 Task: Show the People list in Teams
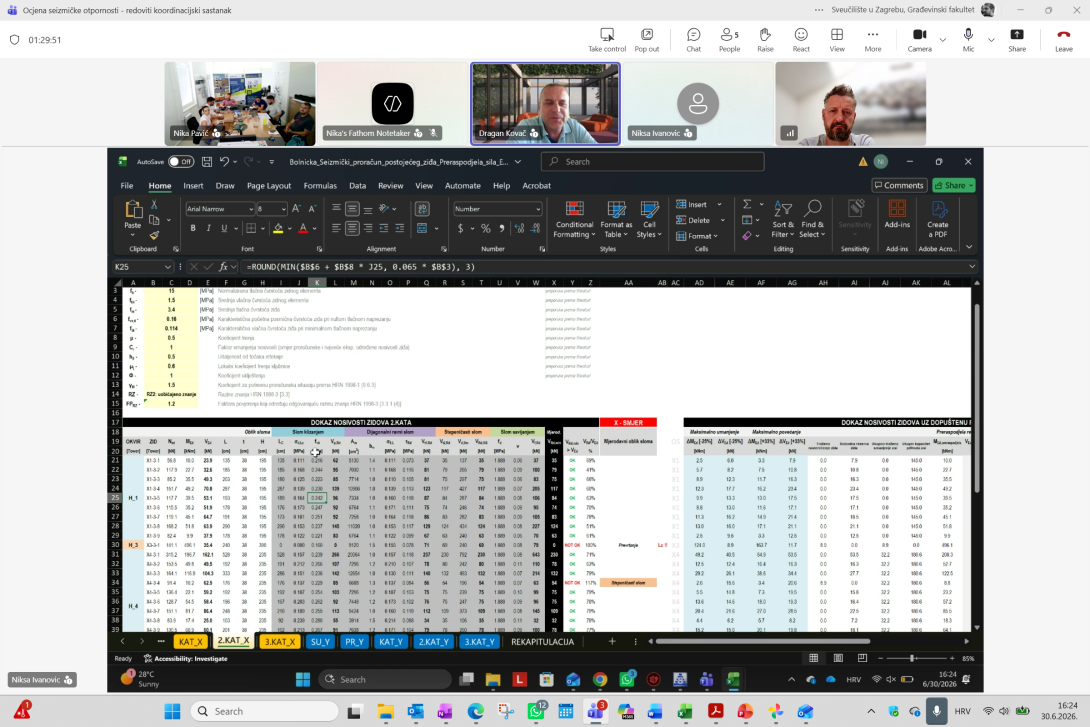(729, 40)
